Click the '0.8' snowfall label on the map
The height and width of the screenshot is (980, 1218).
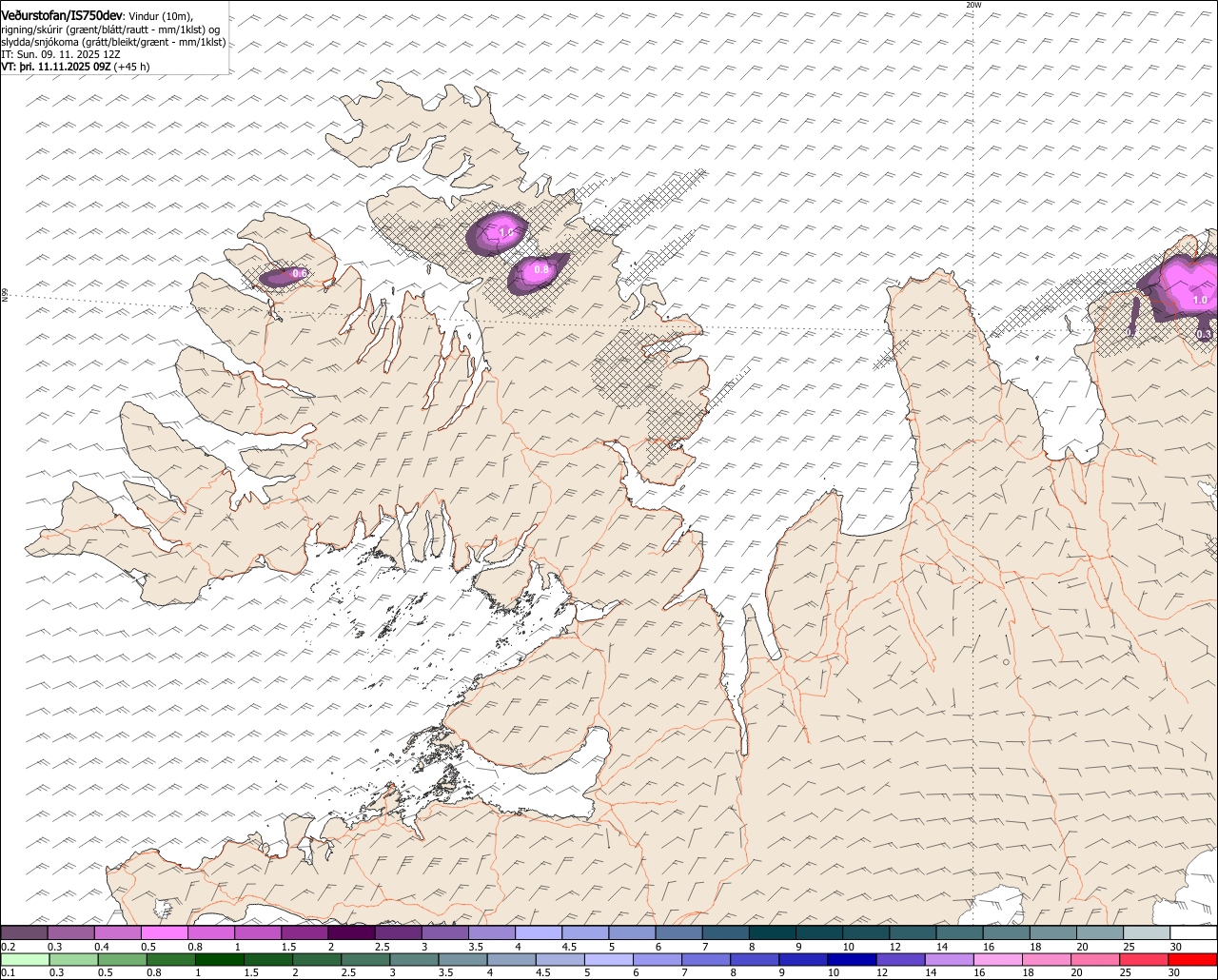coord(540,270)
